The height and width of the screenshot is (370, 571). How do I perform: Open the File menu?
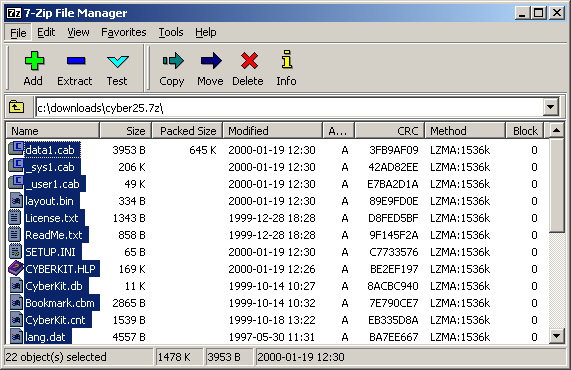[x=18, y=33]
